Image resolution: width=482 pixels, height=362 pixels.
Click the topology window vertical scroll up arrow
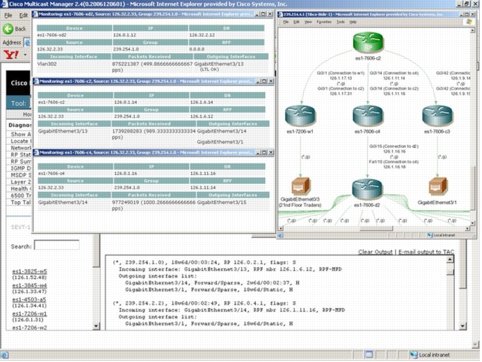pos(472,30)
